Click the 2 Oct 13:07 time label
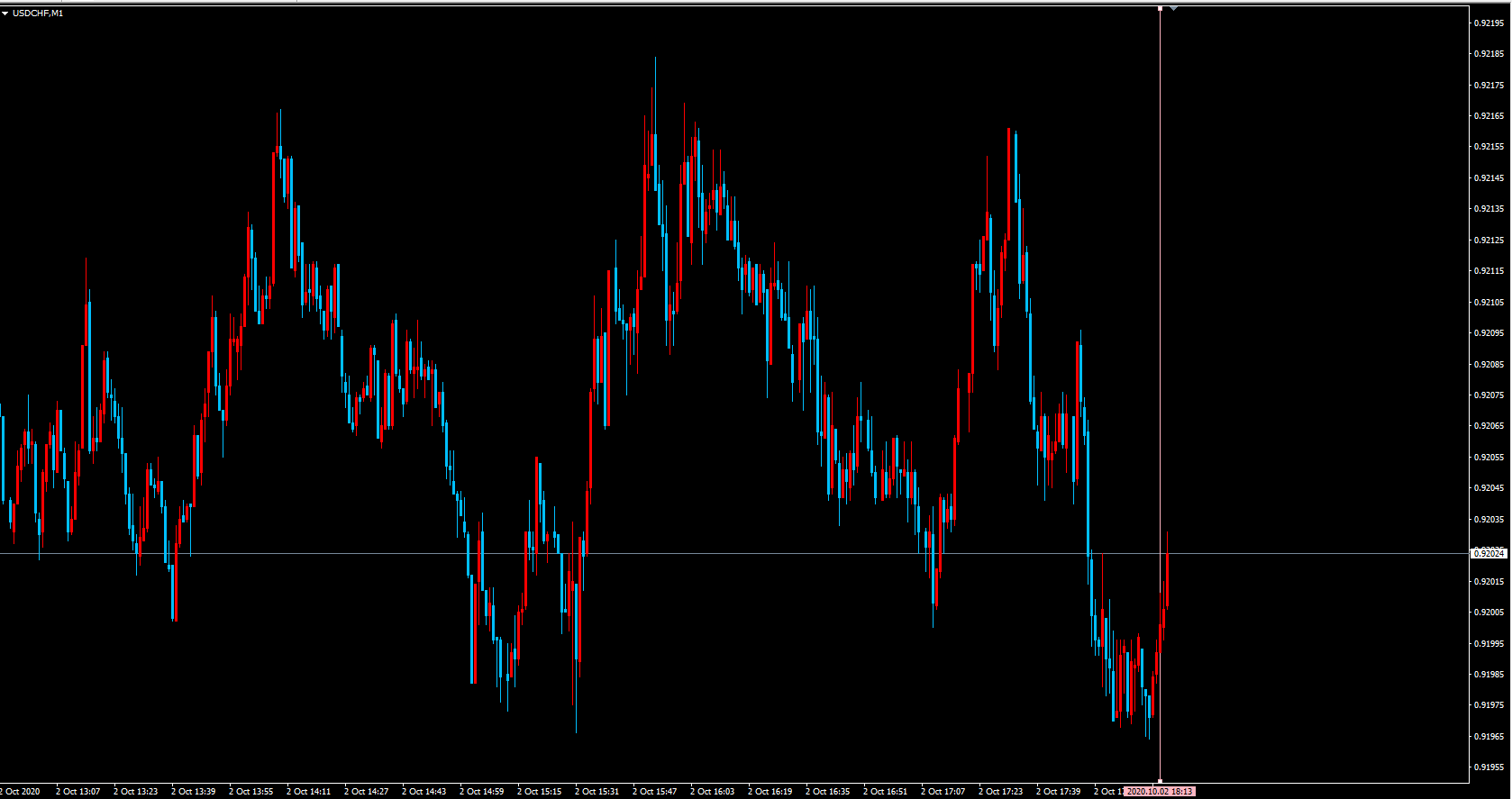 click(x=77, y=792)
